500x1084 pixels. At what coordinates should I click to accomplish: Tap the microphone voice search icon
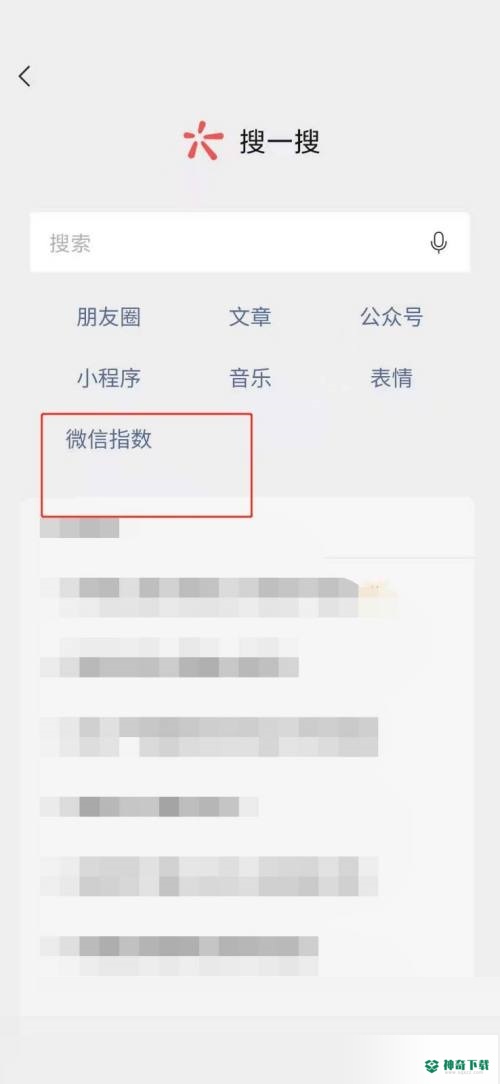[x=438, y=243]
